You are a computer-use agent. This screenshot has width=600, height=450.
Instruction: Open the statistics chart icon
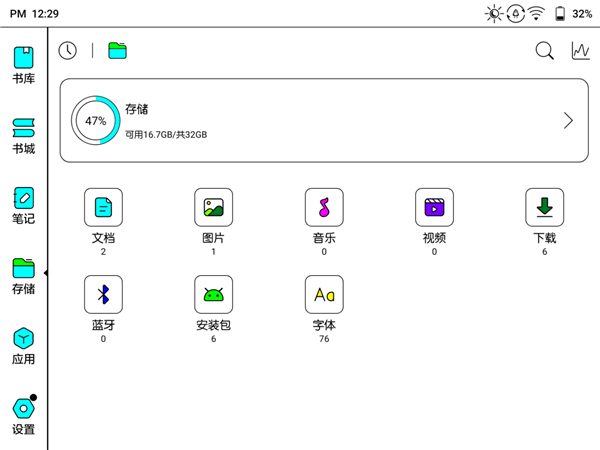pos(580,51)
